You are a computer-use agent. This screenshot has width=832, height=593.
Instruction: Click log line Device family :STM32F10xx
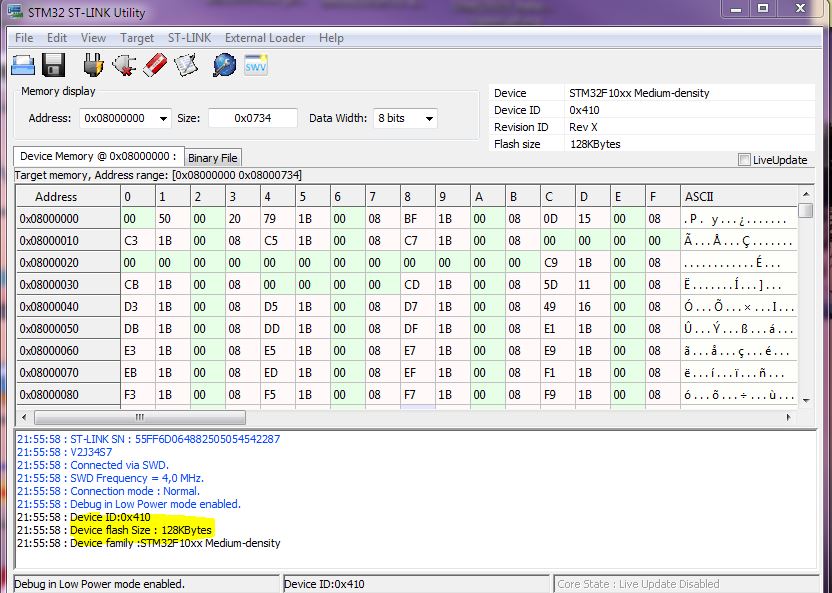coord(148,543)
